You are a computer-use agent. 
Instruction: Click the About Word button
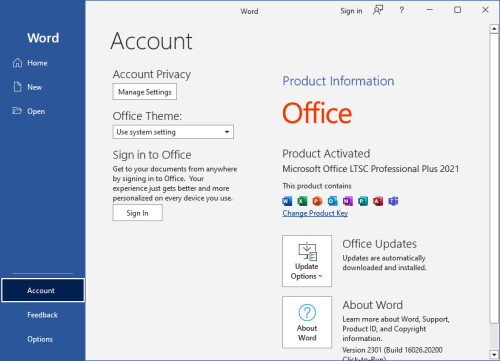tap(307, 322)
